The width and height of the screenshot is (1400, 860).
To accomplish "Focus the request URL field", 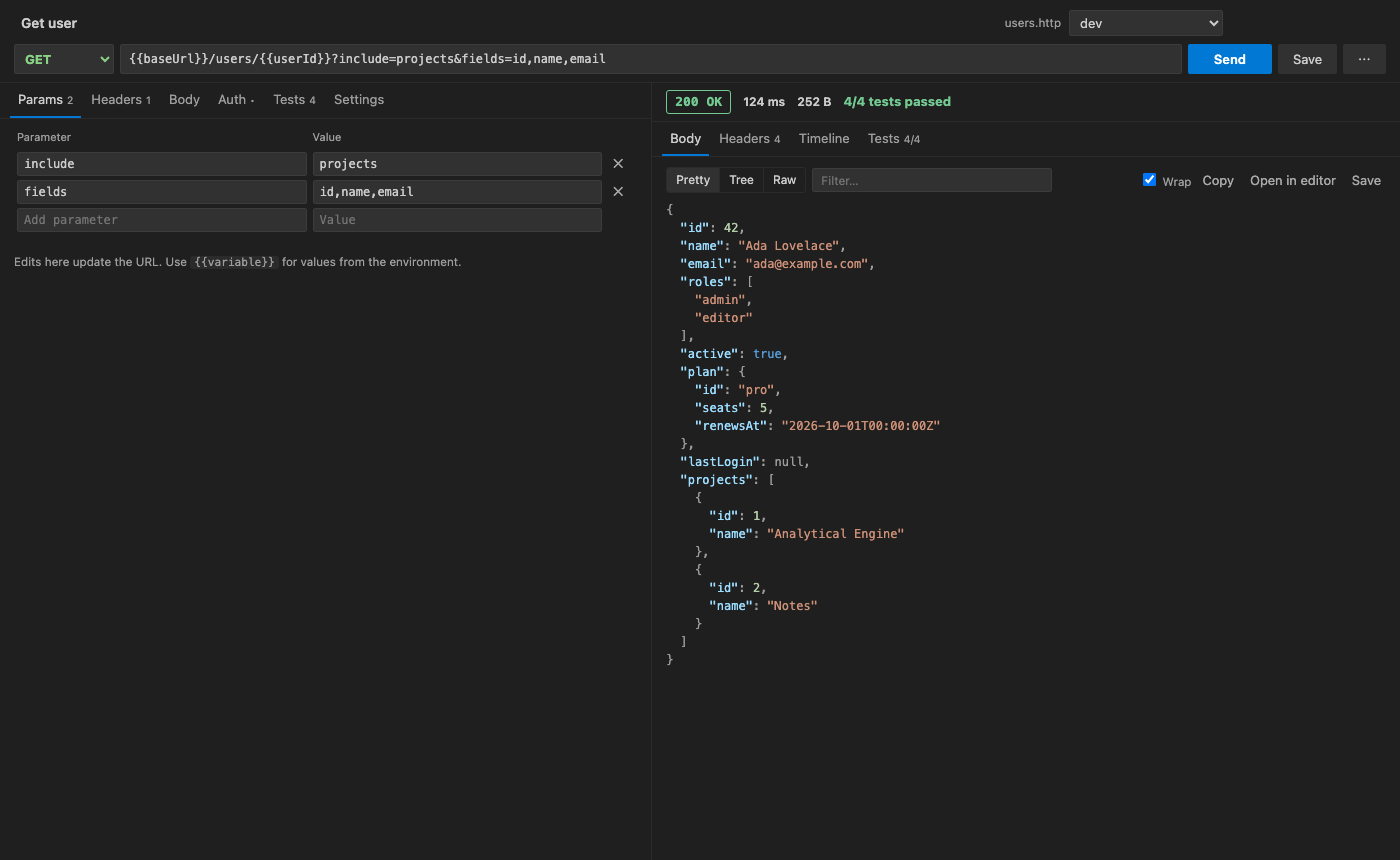I will [x=651, y=59].
